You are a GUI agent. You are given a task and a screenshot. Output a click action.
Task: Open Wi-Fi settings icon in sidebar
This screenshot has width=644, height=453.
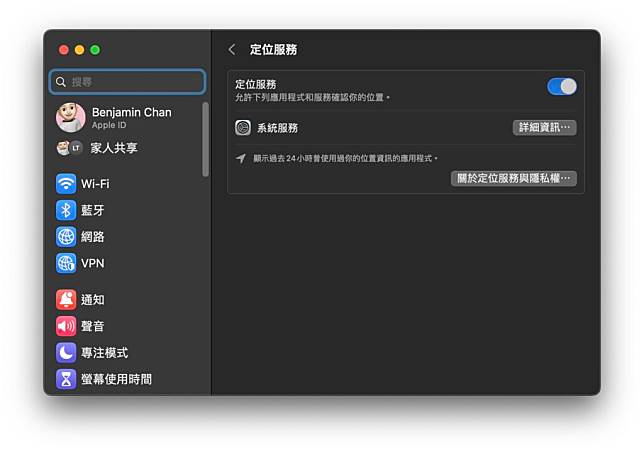click(66, 184)
